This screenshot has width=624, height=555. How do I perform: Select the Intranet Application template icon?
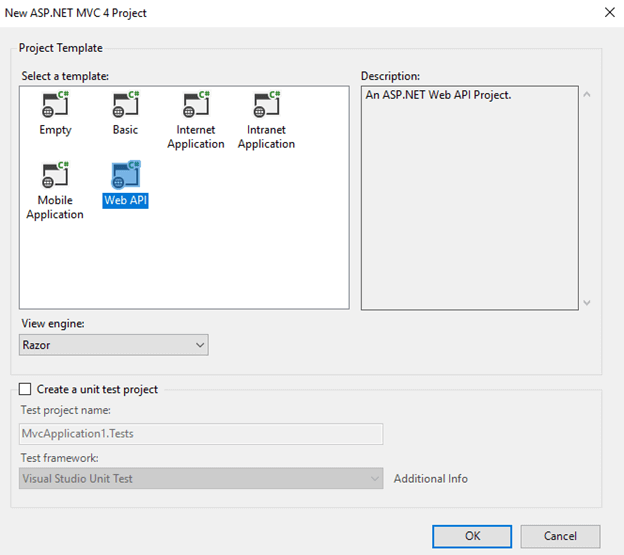[x=266, y=106]
